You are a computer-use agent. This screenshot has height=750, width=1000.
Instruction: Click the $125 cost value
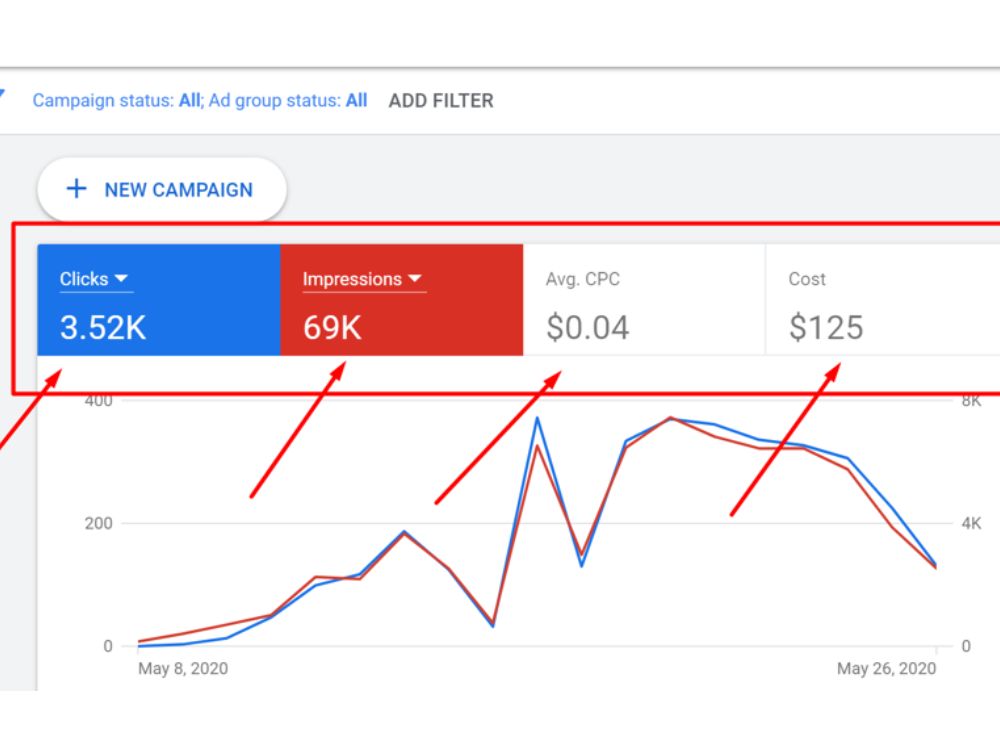click(x=826, y=328)
